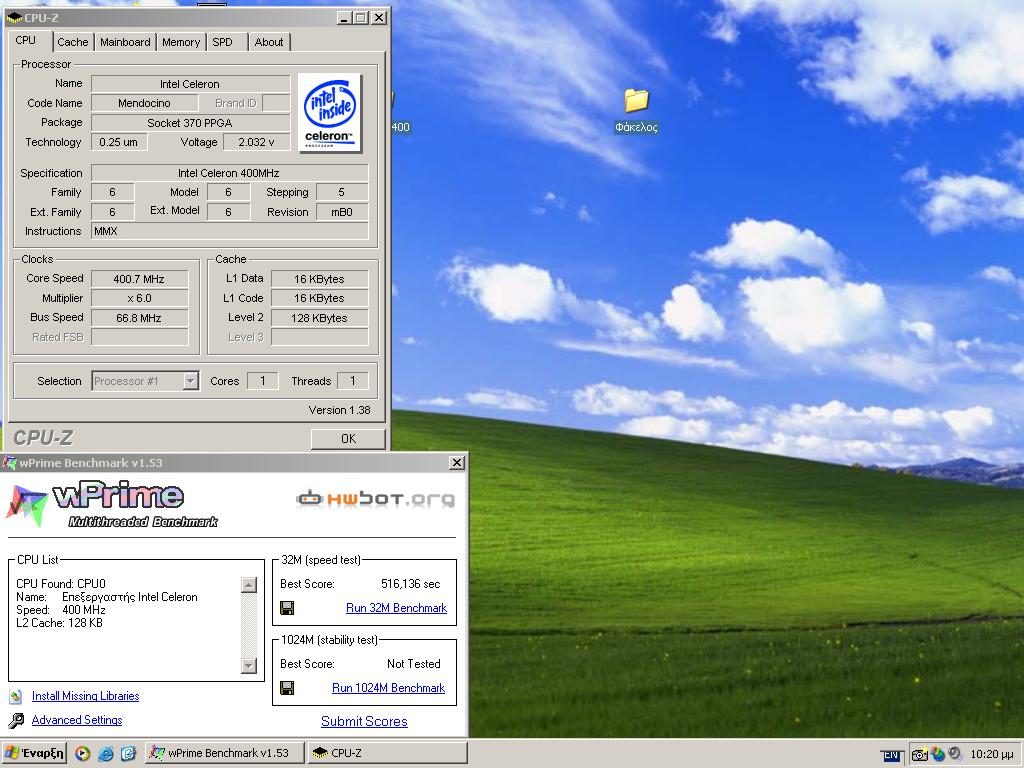Viewport: 1024px width, 768px height.
Task: Click the Version 1.38 text
Action: coord(340,410)
